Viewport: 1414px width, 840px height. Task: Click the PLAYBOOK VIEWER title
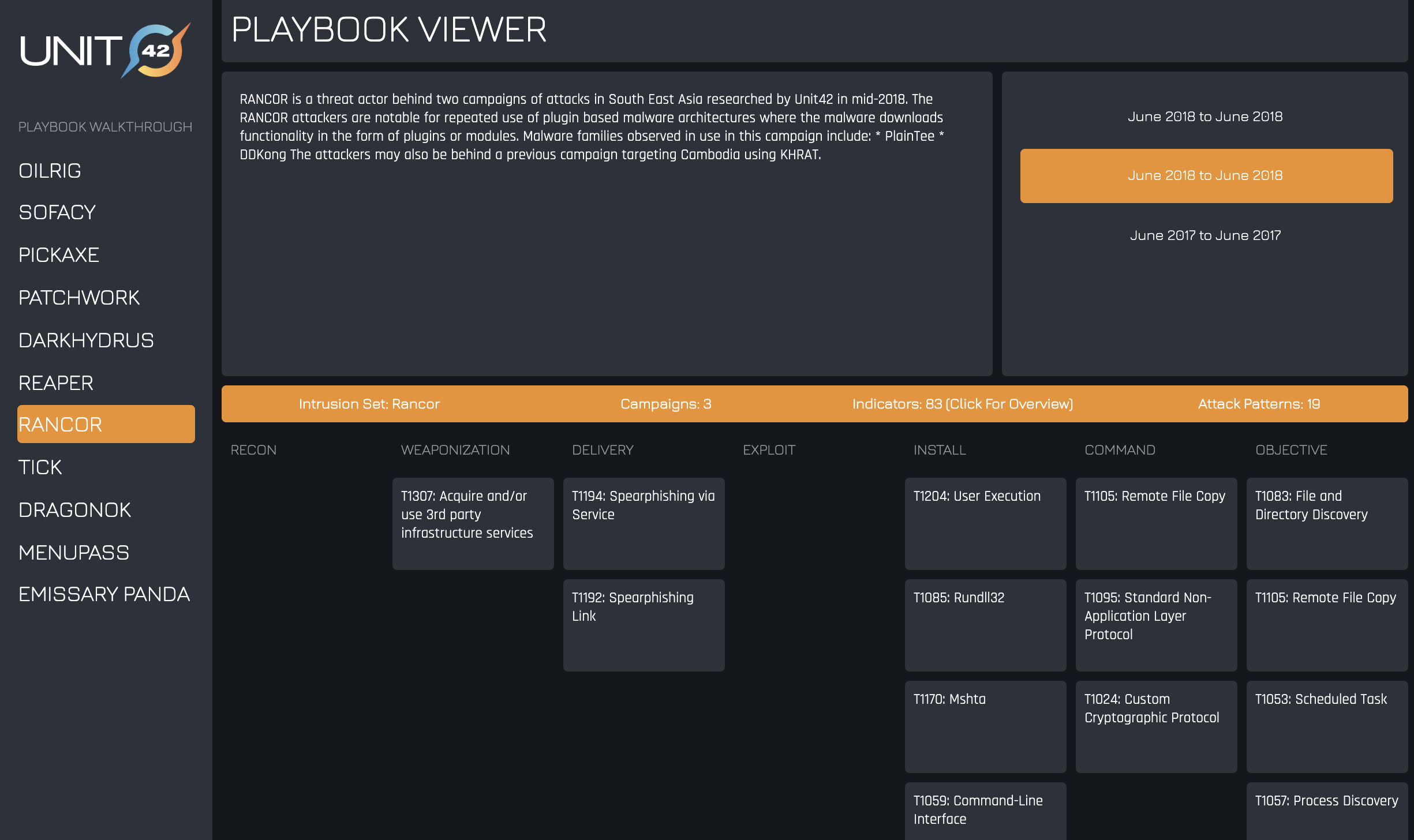click(x=388, y=30)
